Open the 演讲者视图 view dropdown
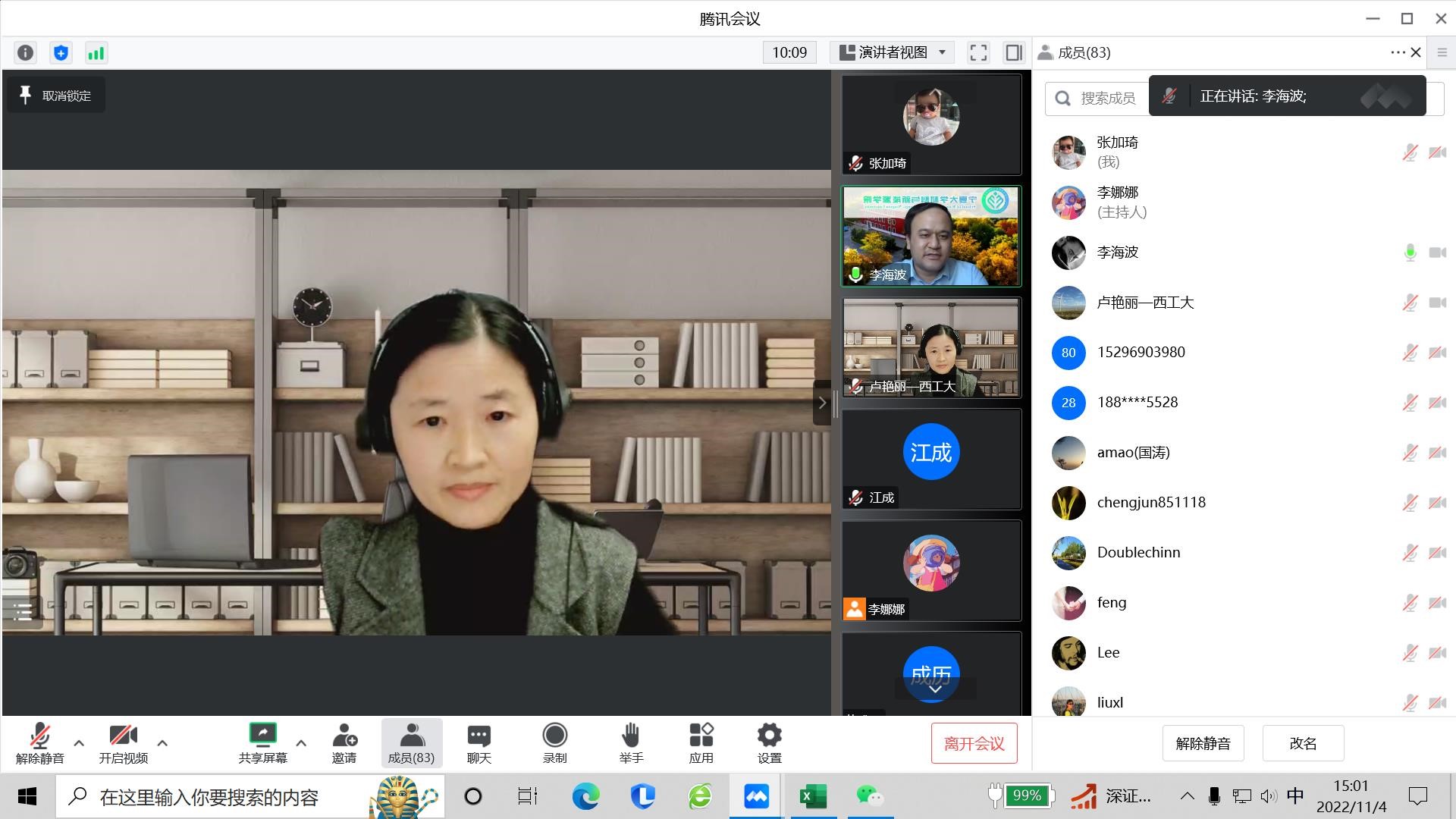The height and width of the screenshot is (819, 1456). pyautogui.click(x=893, y=52)
